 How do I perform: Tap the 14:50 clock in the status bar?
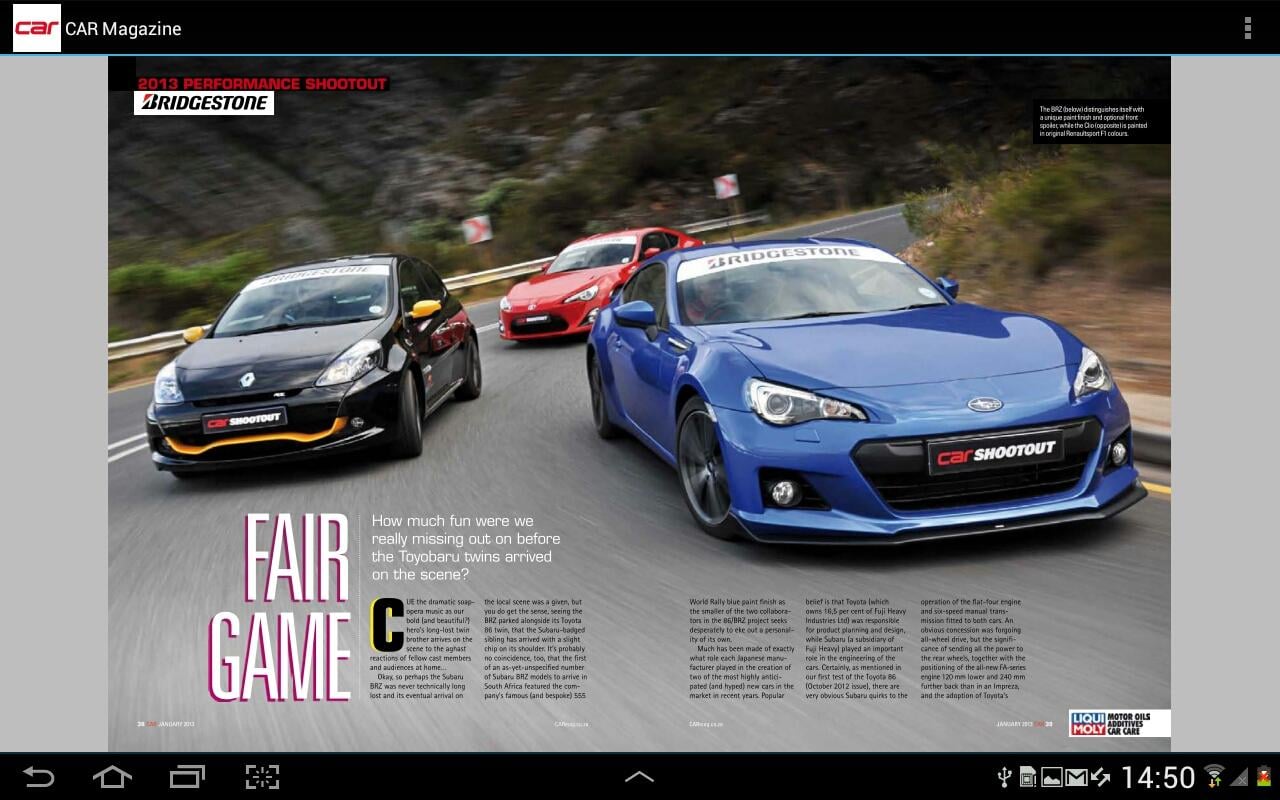point(1158,777)
